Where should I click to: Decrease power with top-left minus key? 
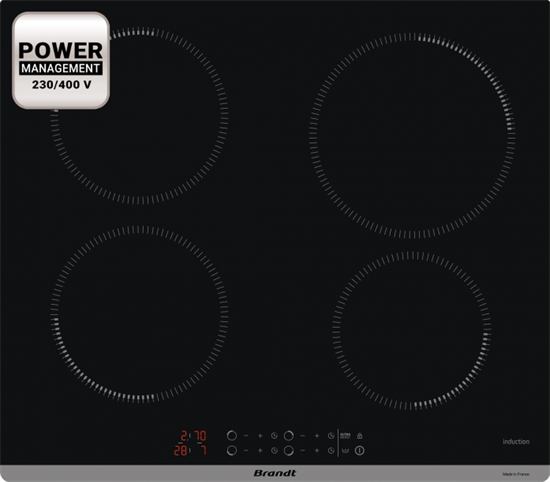pyautogui.click(x=246, y=436)
